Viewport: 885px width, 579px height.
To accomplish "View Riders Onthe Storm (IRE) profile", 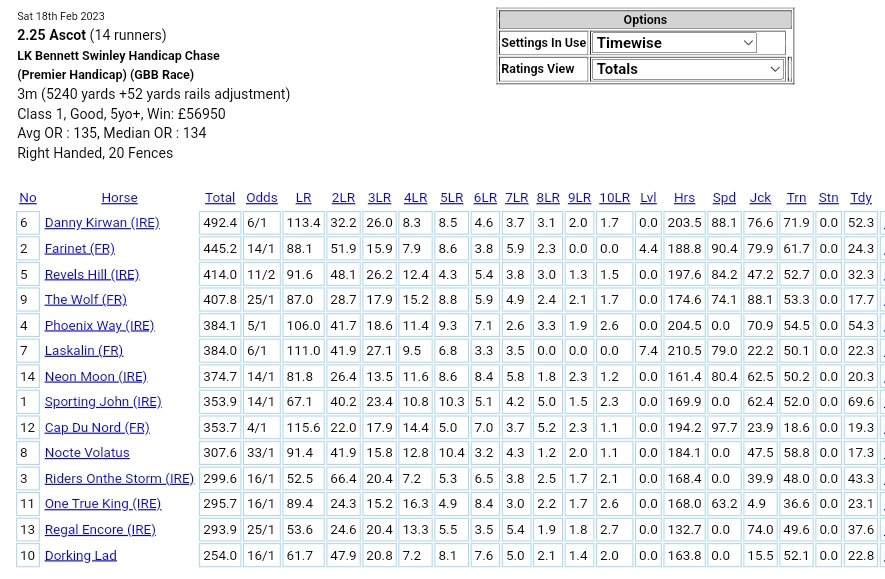I will coord(119,478).
